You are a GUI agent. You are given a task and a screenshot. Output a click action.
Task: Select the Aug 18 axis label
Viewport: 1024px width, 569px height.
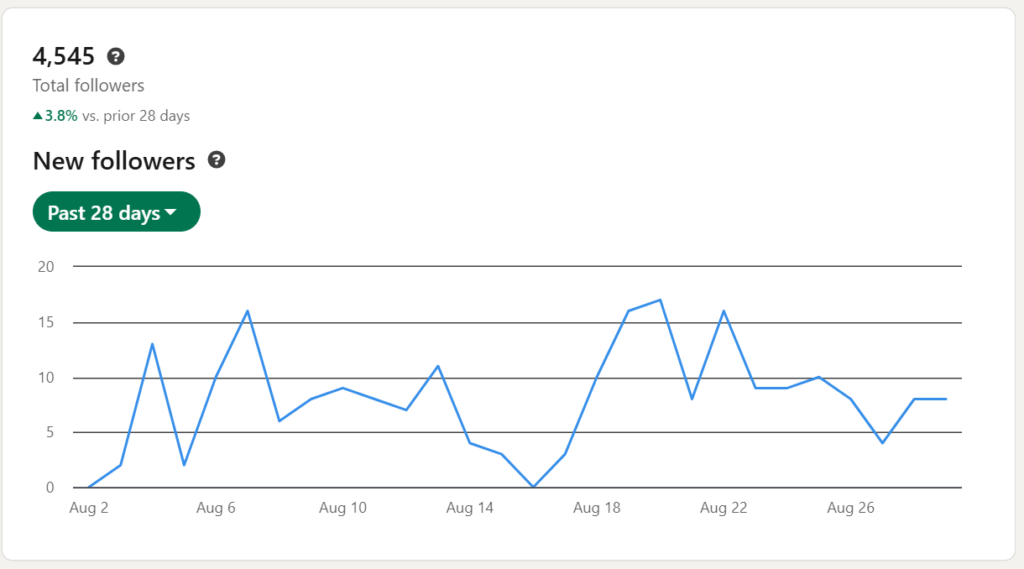click(x=597, y=508)
